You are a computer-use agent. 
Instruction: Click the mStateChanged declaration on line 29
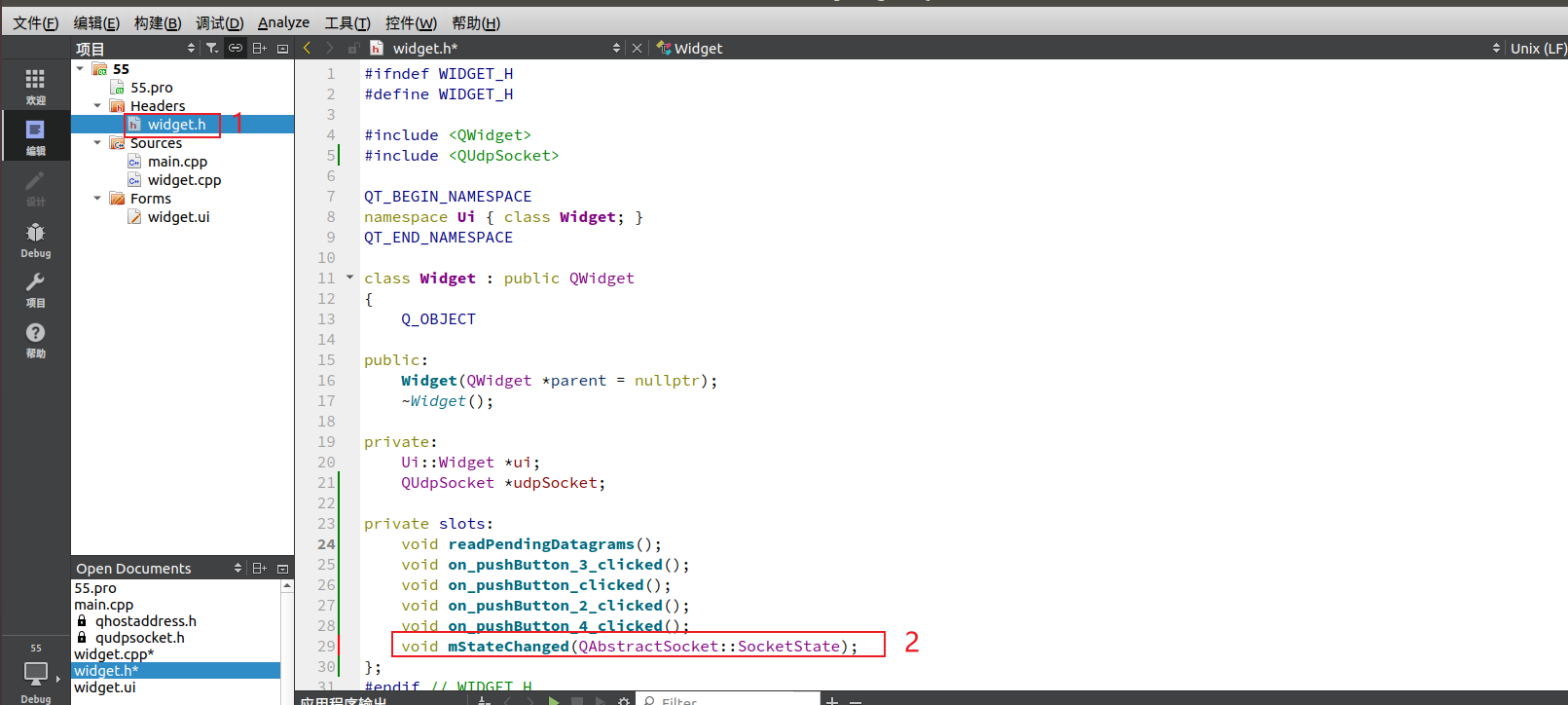pos(630,647)
